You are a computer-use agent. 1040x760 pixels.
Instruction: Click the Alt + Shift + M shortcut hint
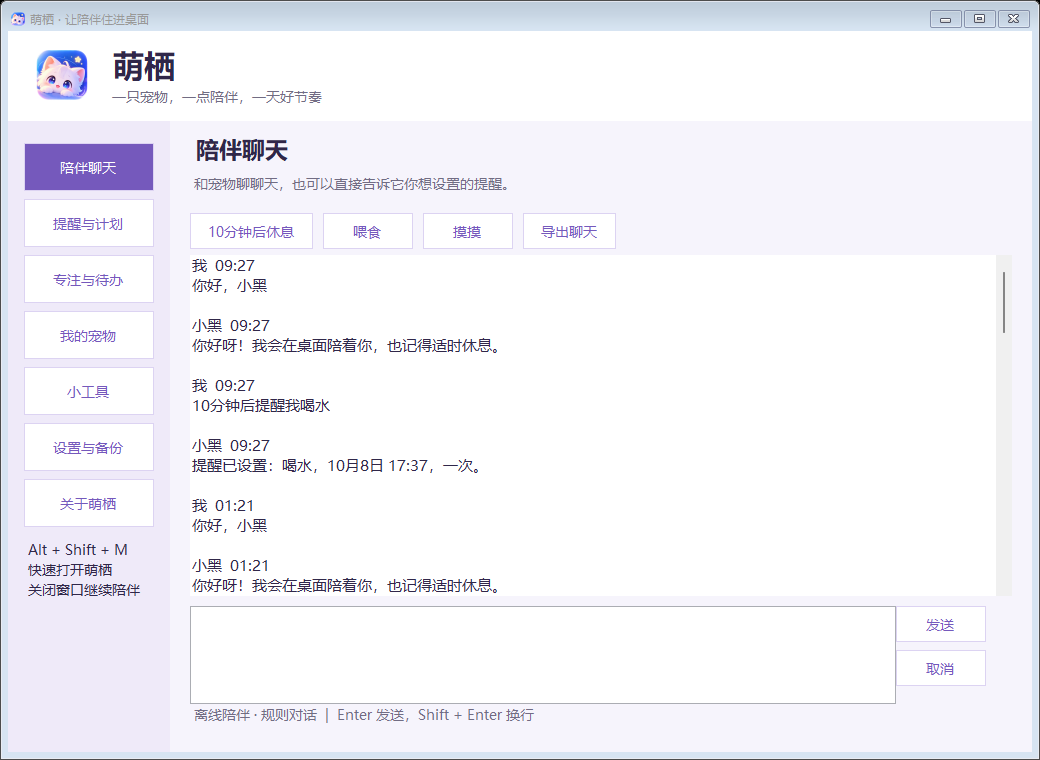tap(78, 550)
